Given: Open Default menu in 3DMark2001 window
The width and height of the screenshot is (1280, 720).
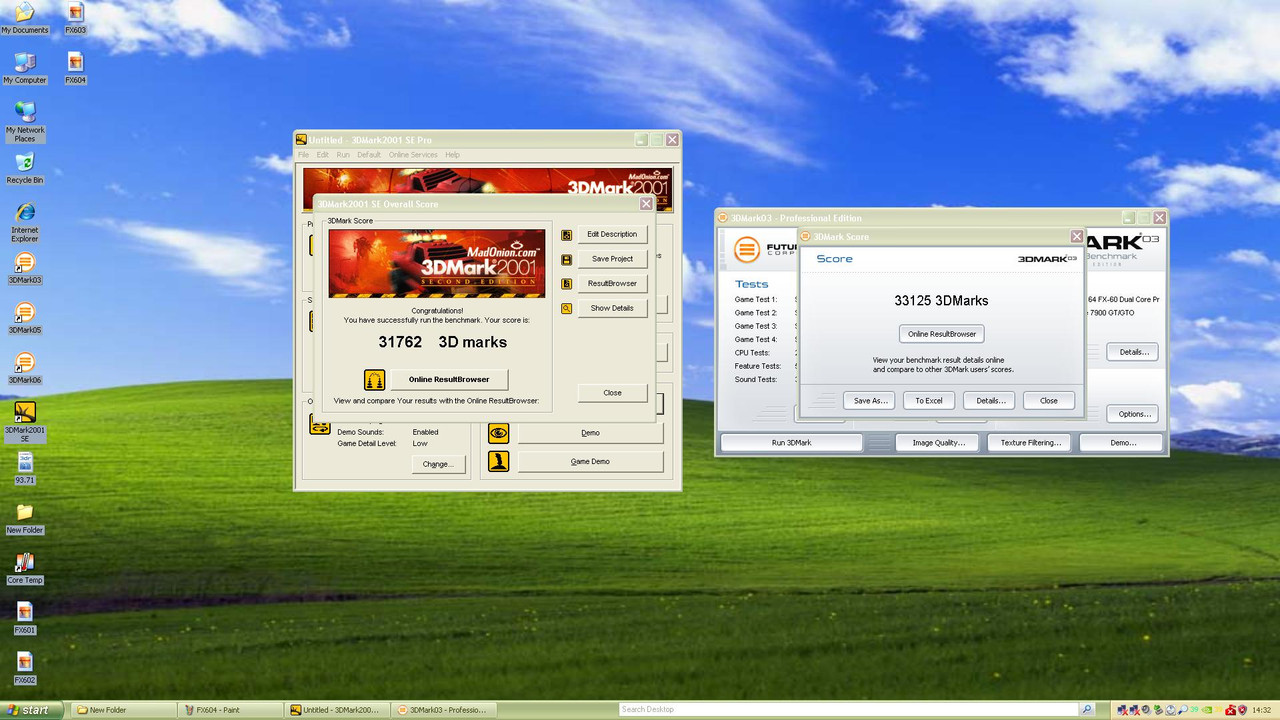Looking at the screenshot, I should click(x=369, y=155).
